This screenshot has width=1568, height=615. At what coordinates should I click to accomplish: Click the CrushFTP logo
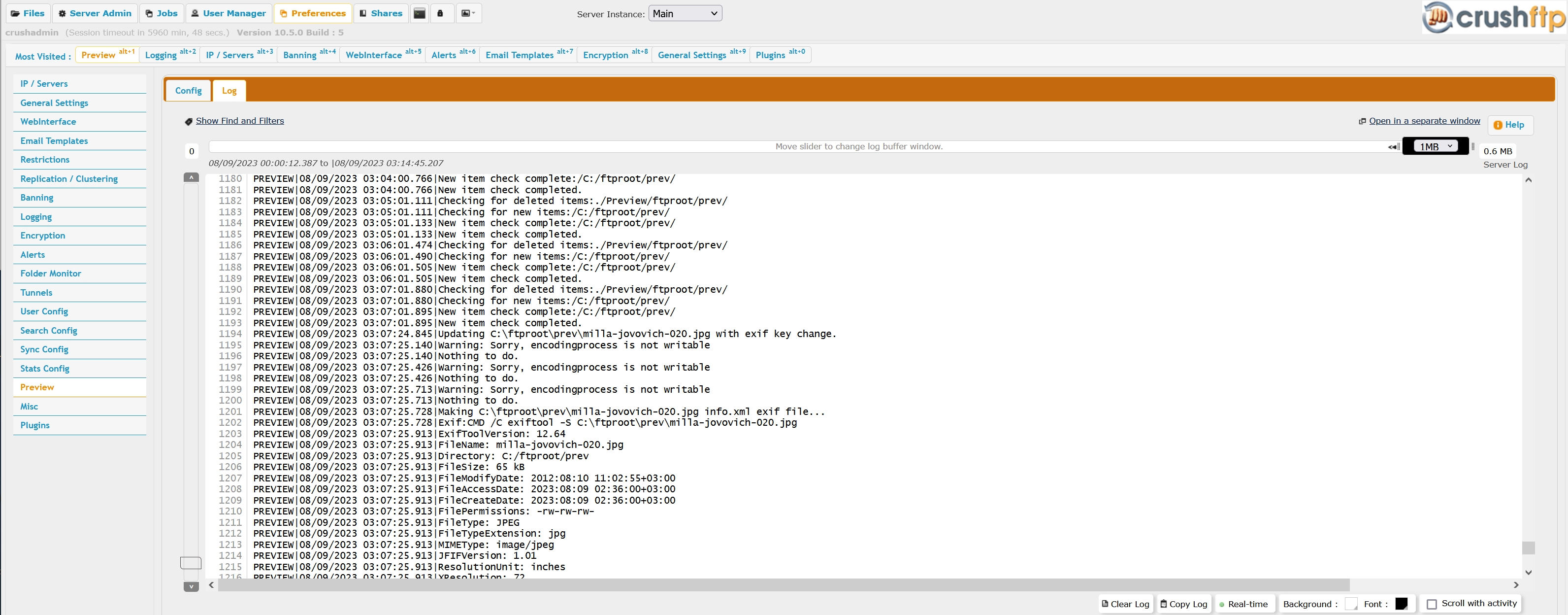1493,18
